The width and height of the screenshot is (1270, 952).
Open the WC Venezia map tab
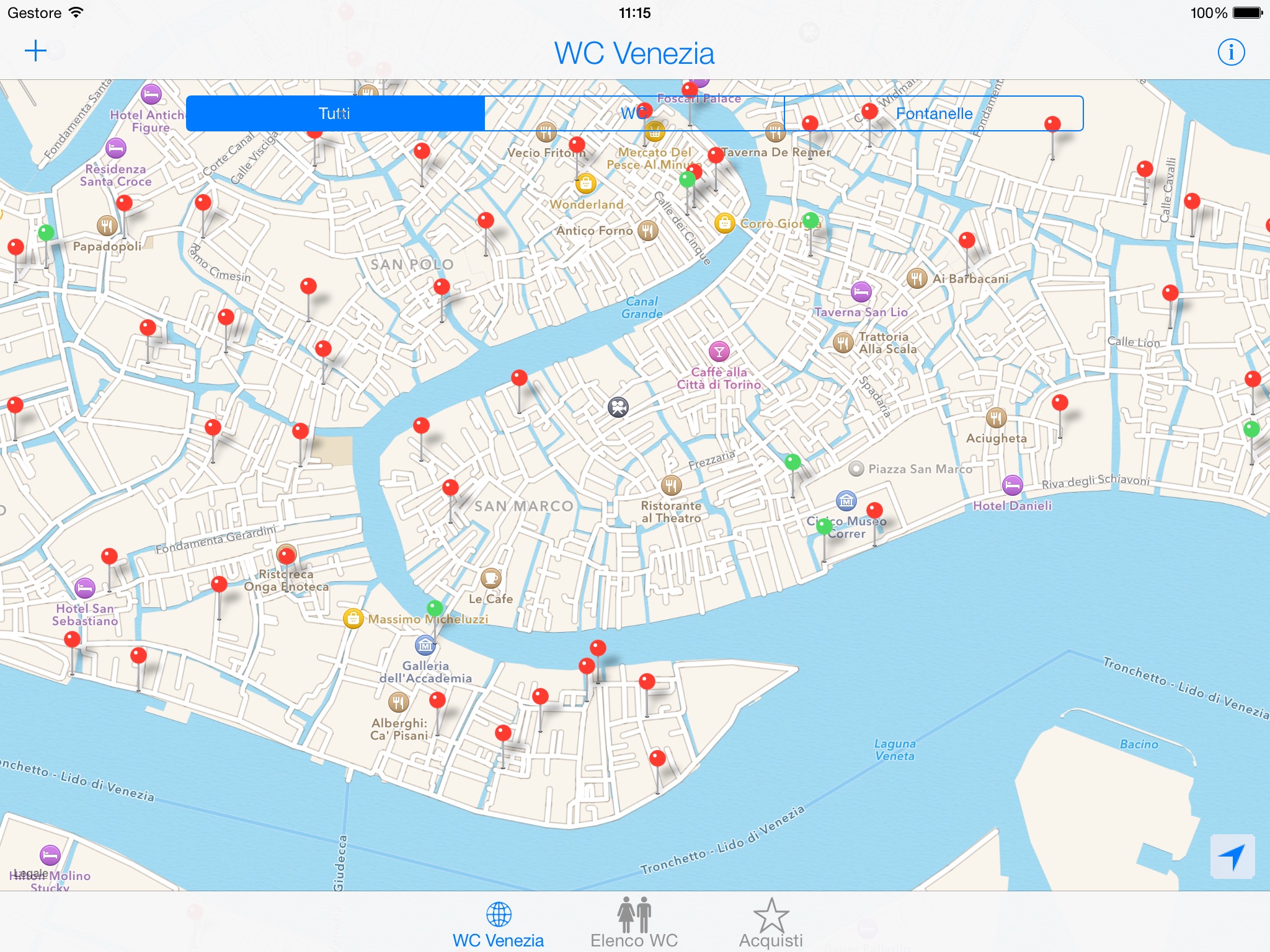(499, 925)
